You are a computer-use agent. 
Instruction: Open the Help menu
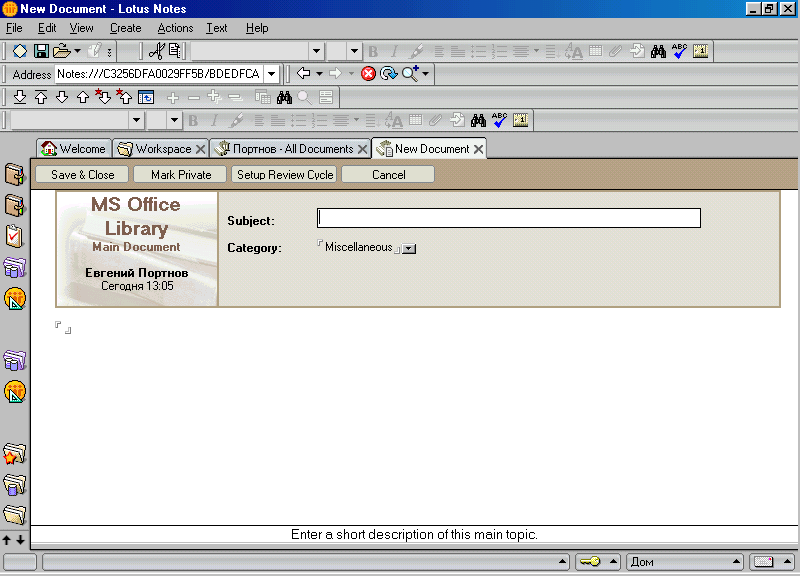[x=257, y=28]
